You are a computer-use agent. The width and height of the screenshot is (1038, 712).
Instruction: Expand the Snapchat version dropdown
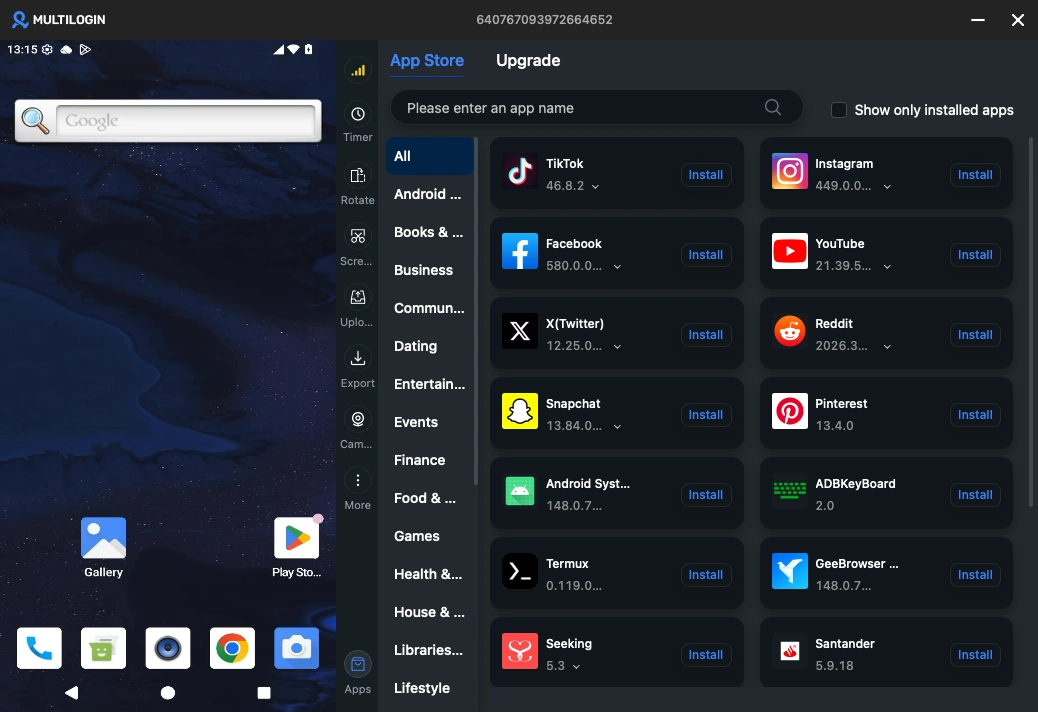[617, 427]
